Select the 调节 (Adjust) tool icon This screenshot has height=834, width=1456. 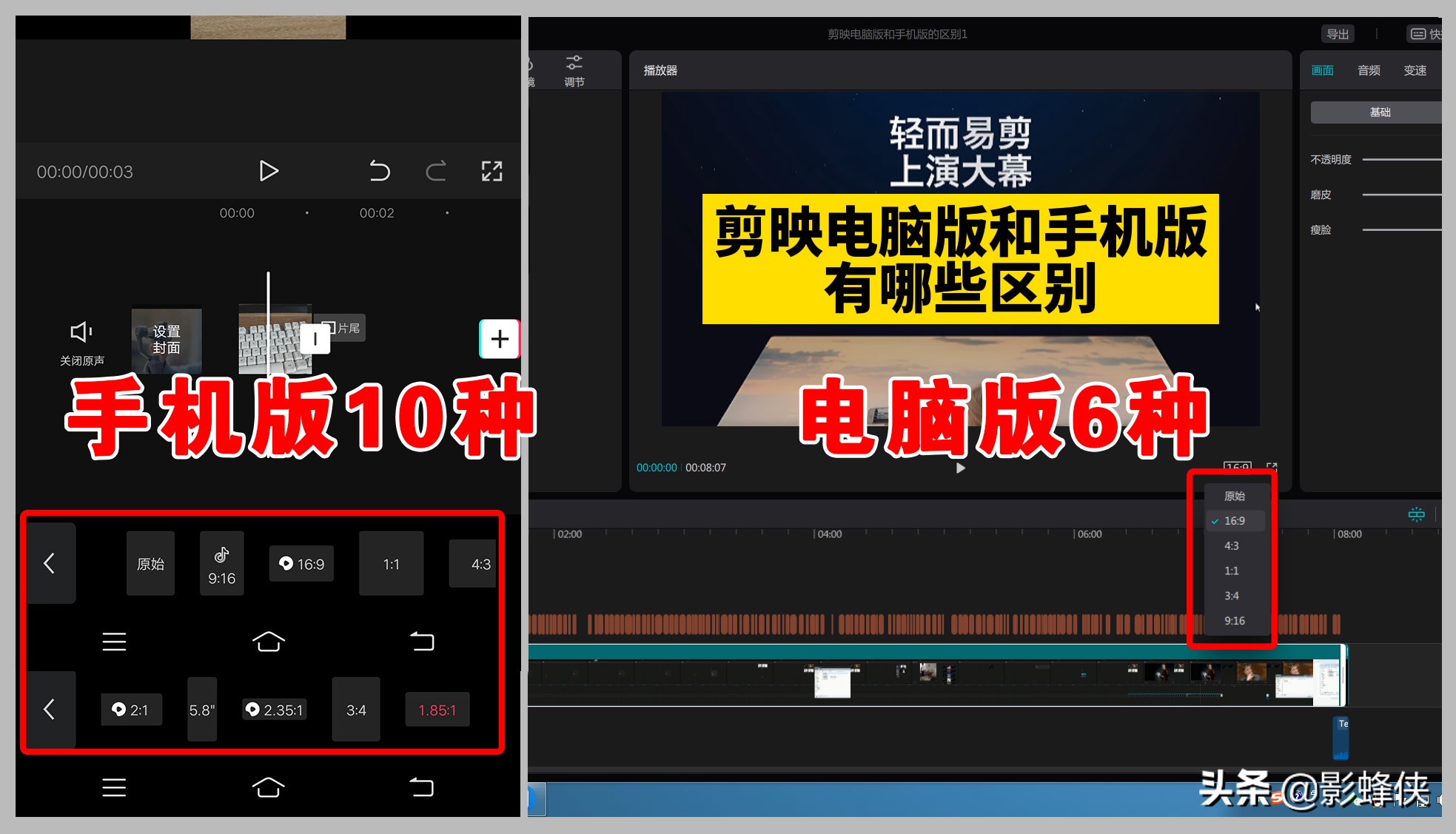tap(574, 70)
